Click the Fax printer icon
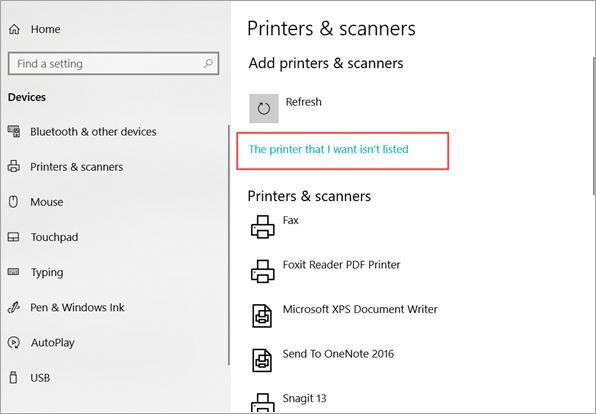Viewport: 596px width, 414px height. pos(263,227)
